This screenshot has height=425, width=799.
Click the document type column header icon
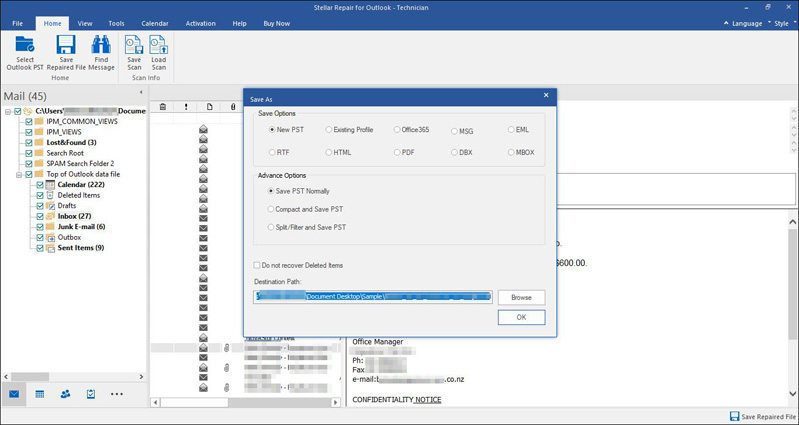pyautogui.click(x=209, y=107)
